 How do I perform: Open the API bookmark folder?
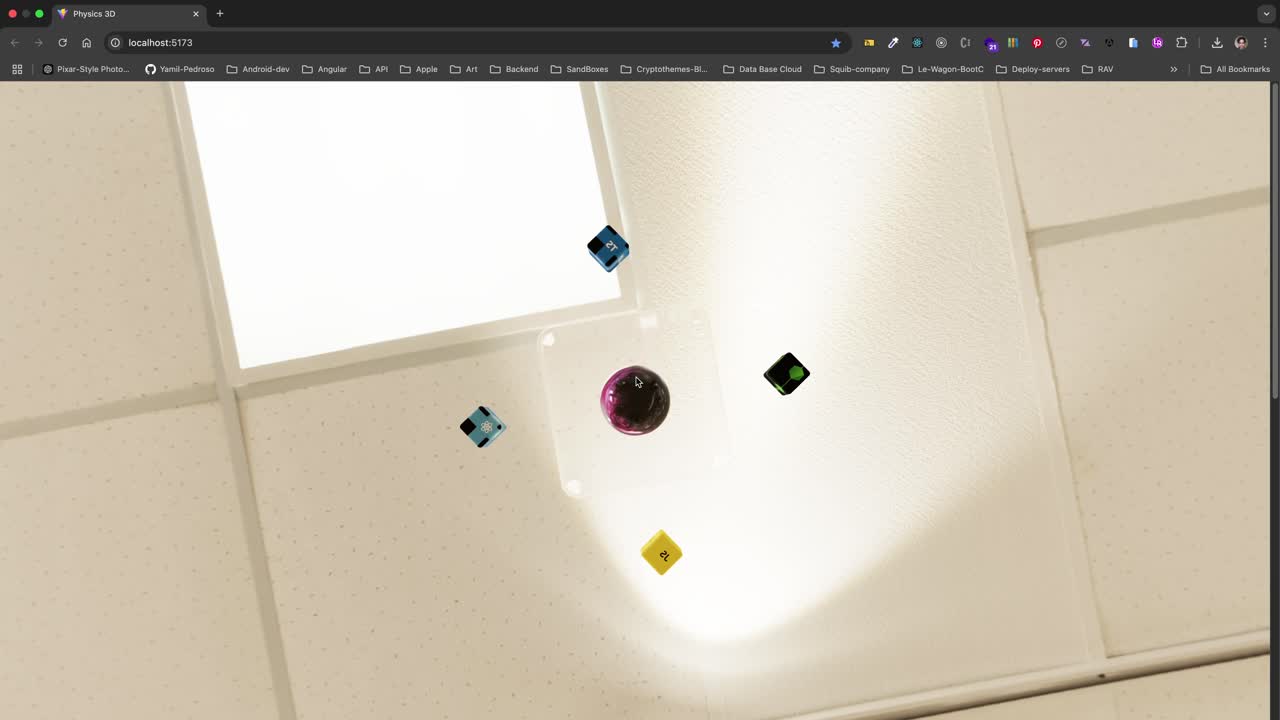click(374, 69)
